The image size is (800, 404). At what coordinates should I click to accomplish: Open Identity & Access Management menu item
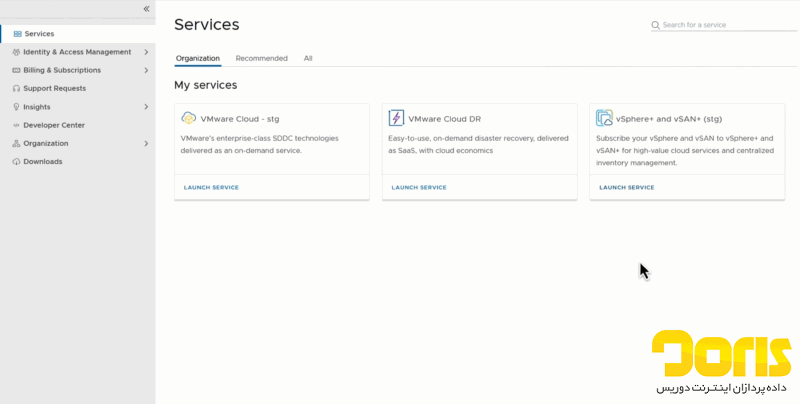[x=78, y=52]
